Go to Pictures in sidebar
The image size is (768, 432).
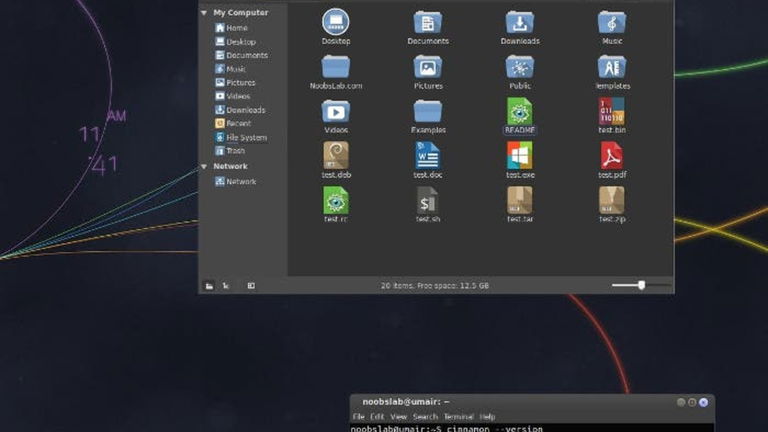tap(236, 83)
